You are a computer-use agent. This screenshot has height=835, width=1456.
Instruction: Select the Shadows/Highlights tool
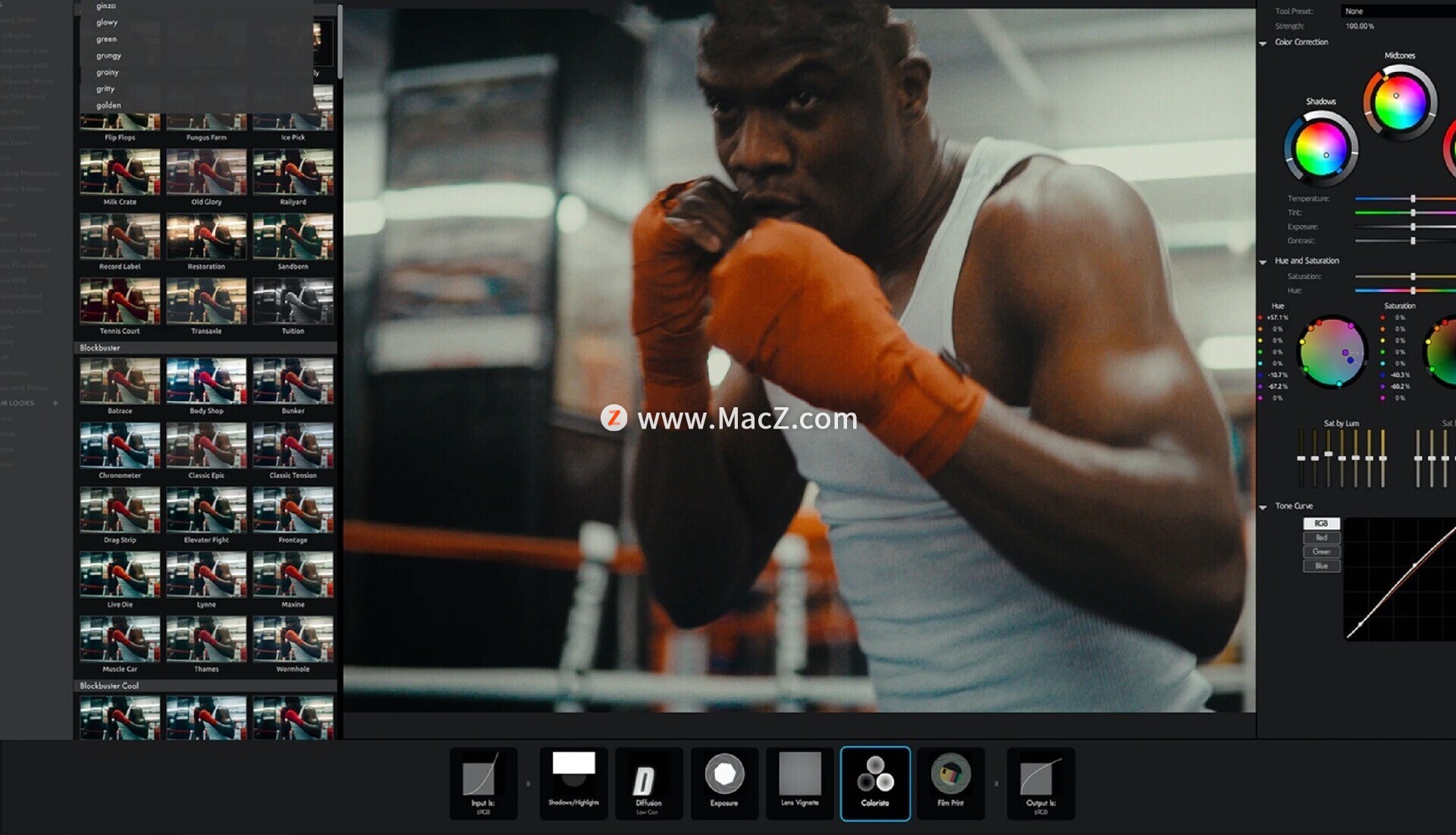[573, 782]
